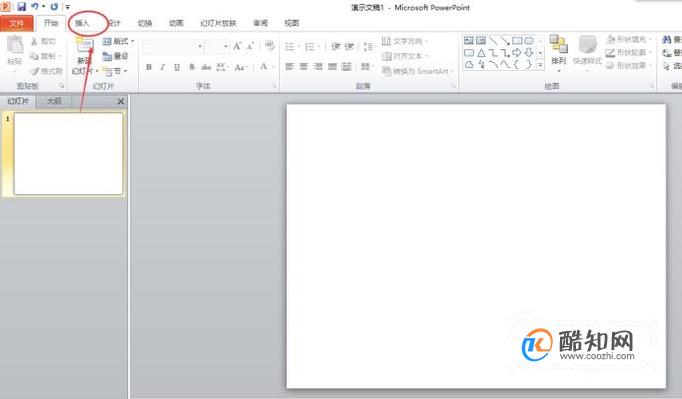The width and height of the screenshot is (682, 399).
Task: Select the Text Box shape in gallery
Action: (468, 41)
